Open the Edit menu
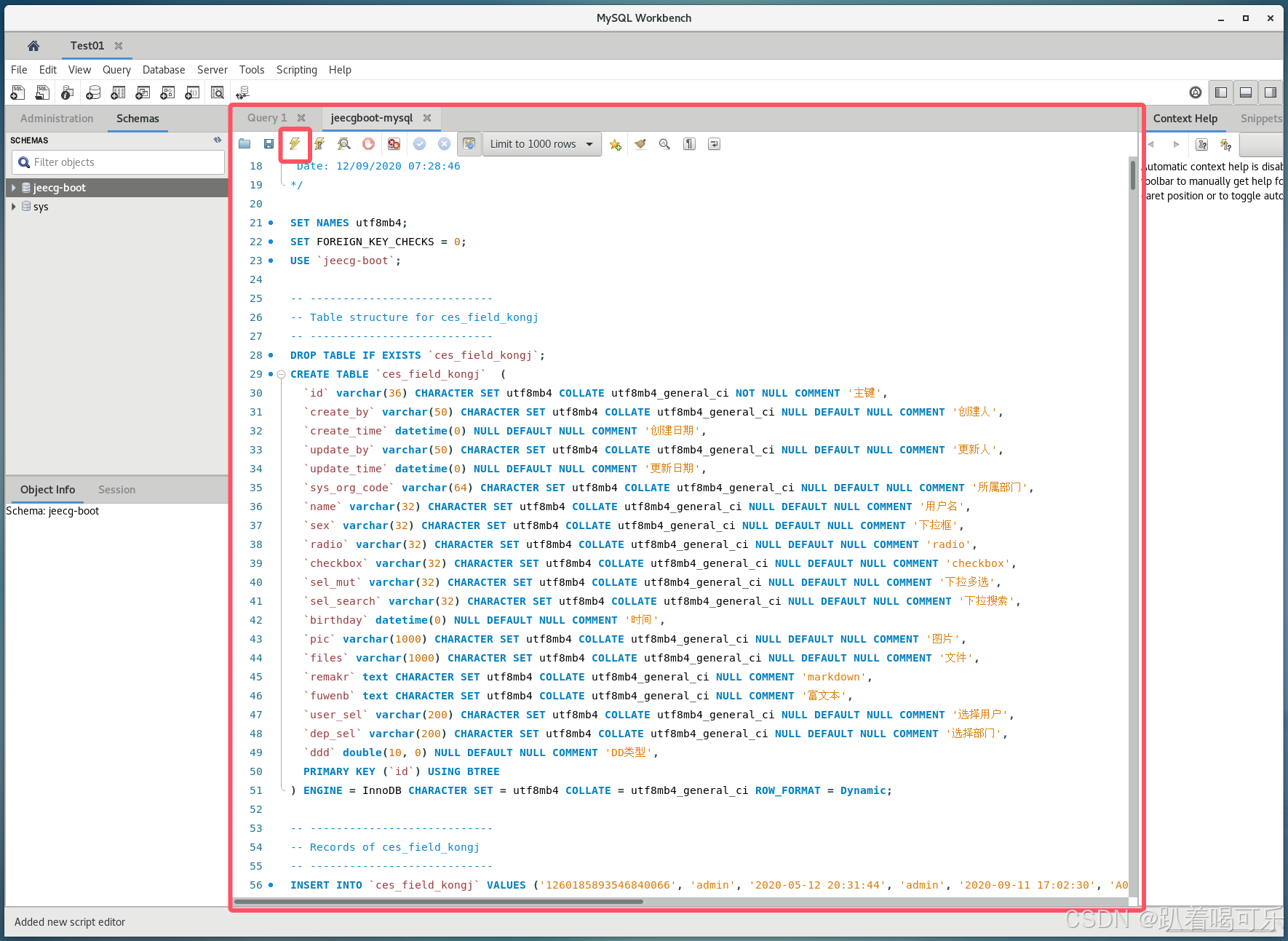Viewport: 1288px width, 941px height. coord(48,70)
